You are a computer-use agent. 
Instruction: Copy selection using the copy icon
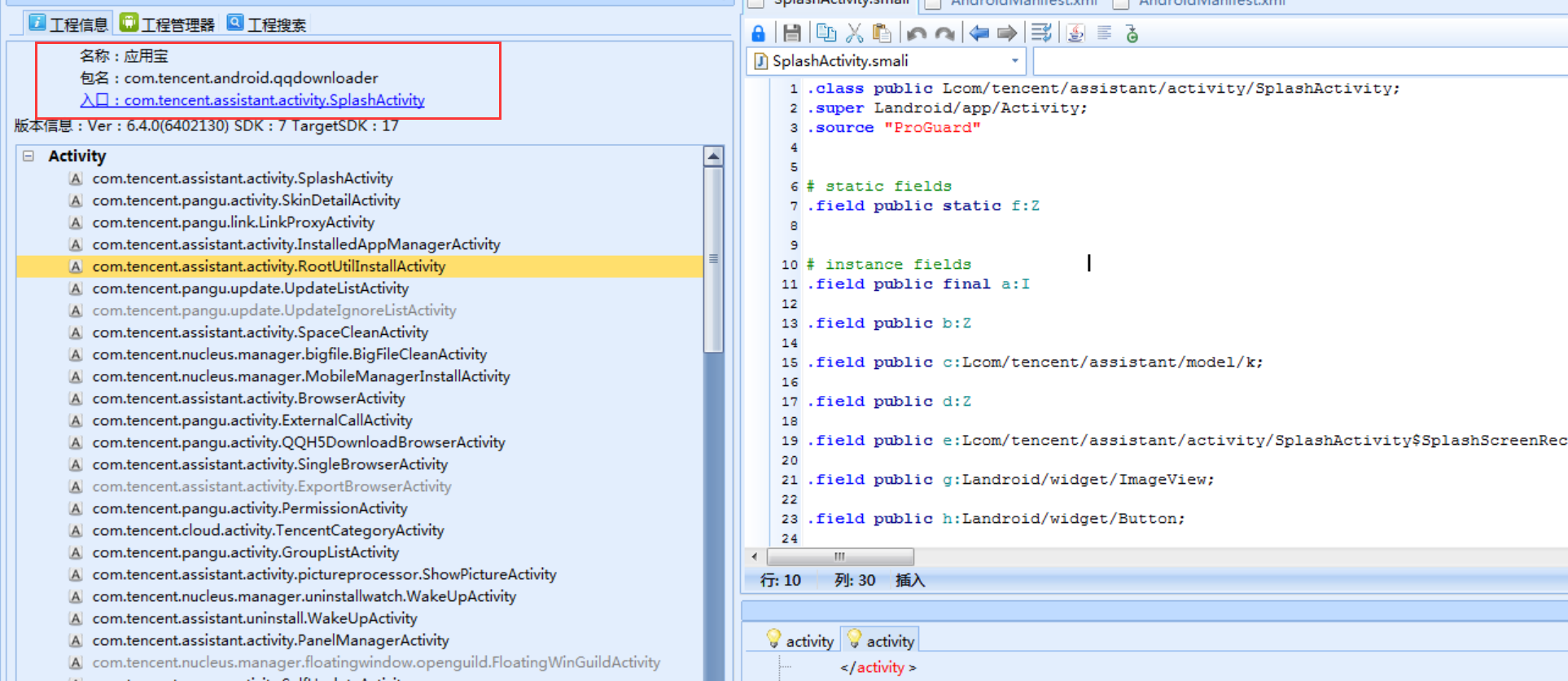point(826,33)
